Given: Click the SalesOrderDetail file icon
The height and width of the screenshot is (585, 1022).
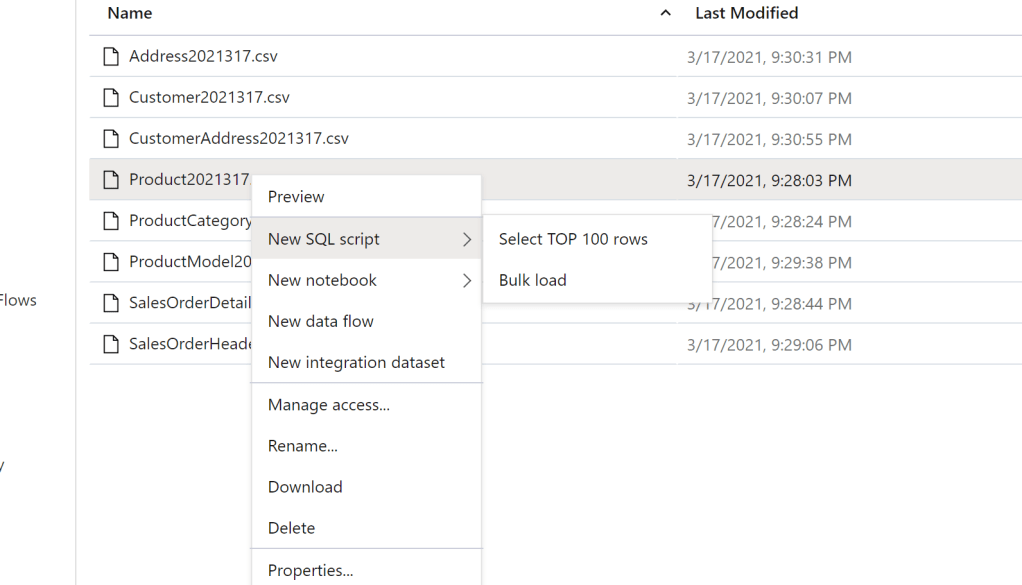Looking at the screenshot, I should 111,303.
